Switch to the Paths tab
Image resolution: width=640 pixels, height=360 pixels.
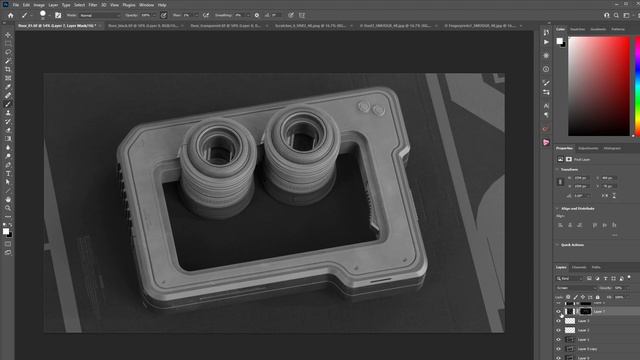(x=596, y=267)
